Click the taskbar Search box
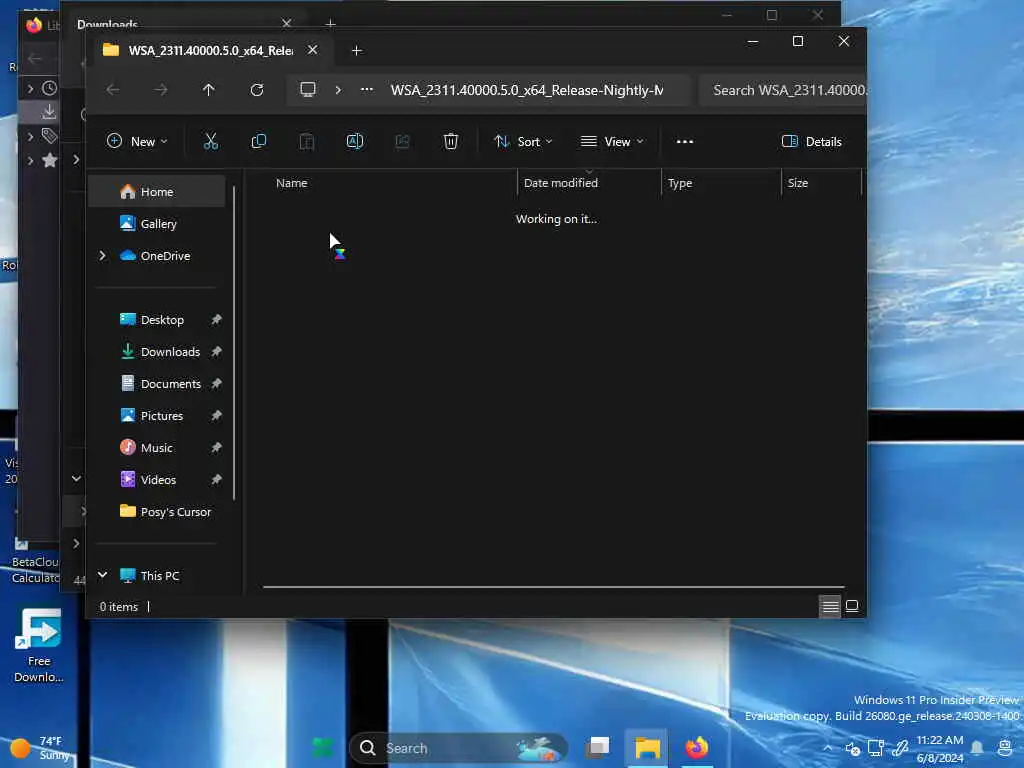This screenshot has width=1024, height=768. (458, 748)
